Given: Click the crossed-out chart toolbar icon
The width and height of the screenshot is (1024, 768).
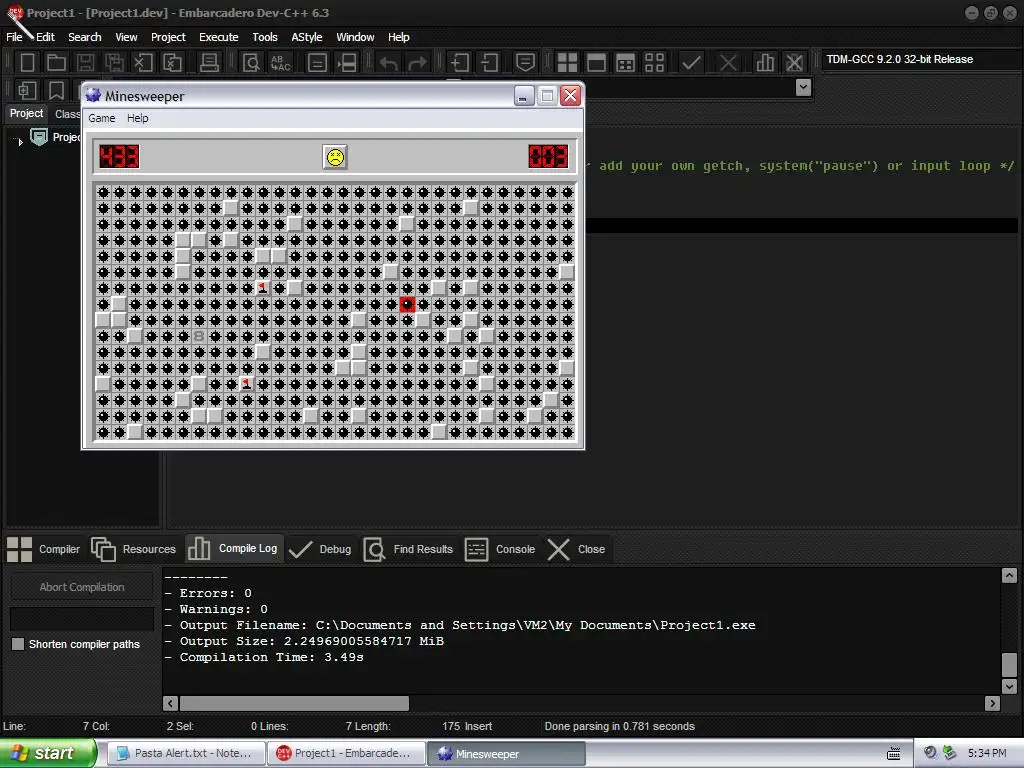Looking at the screenshot, I should tap(794, 63).
